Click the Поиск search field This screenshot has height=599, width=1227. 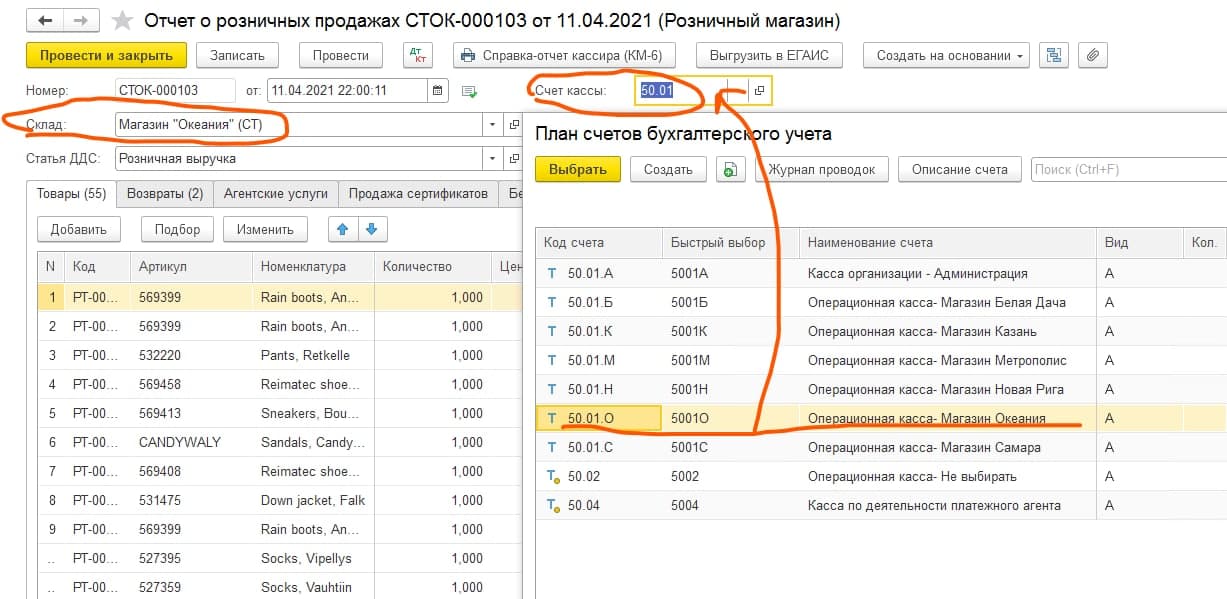(x=1128, y=170)
